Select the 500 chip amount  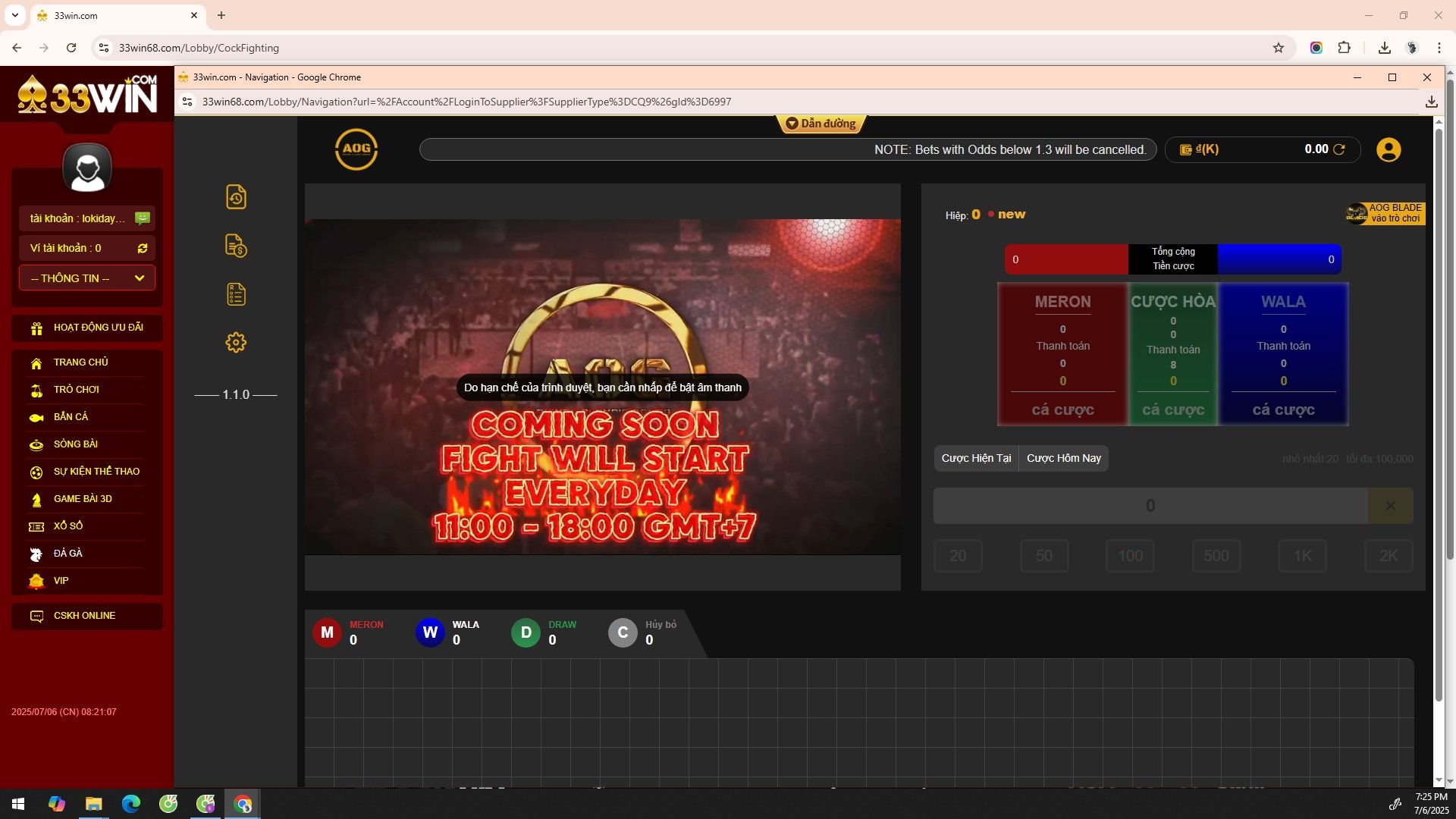click(1216, 556)
